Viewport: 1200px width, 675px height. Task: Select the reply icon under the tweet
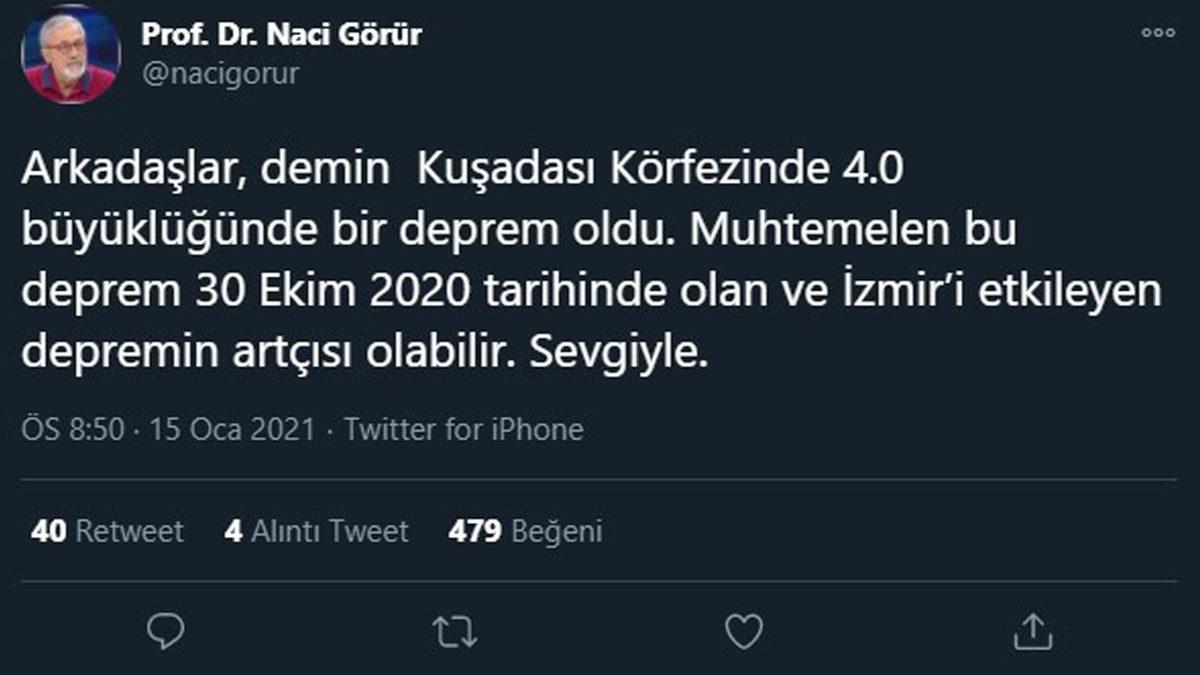pyautogui.click(x=168, y=629)
